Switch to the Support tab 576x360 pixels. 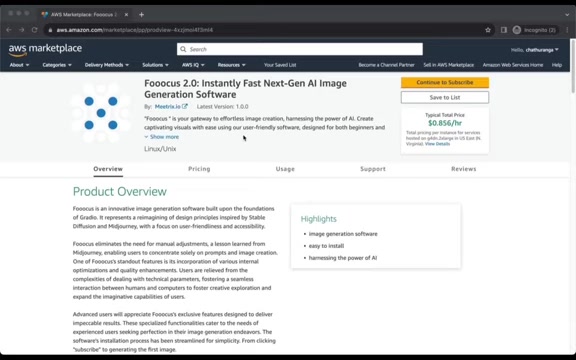click(x=373, y=169)
